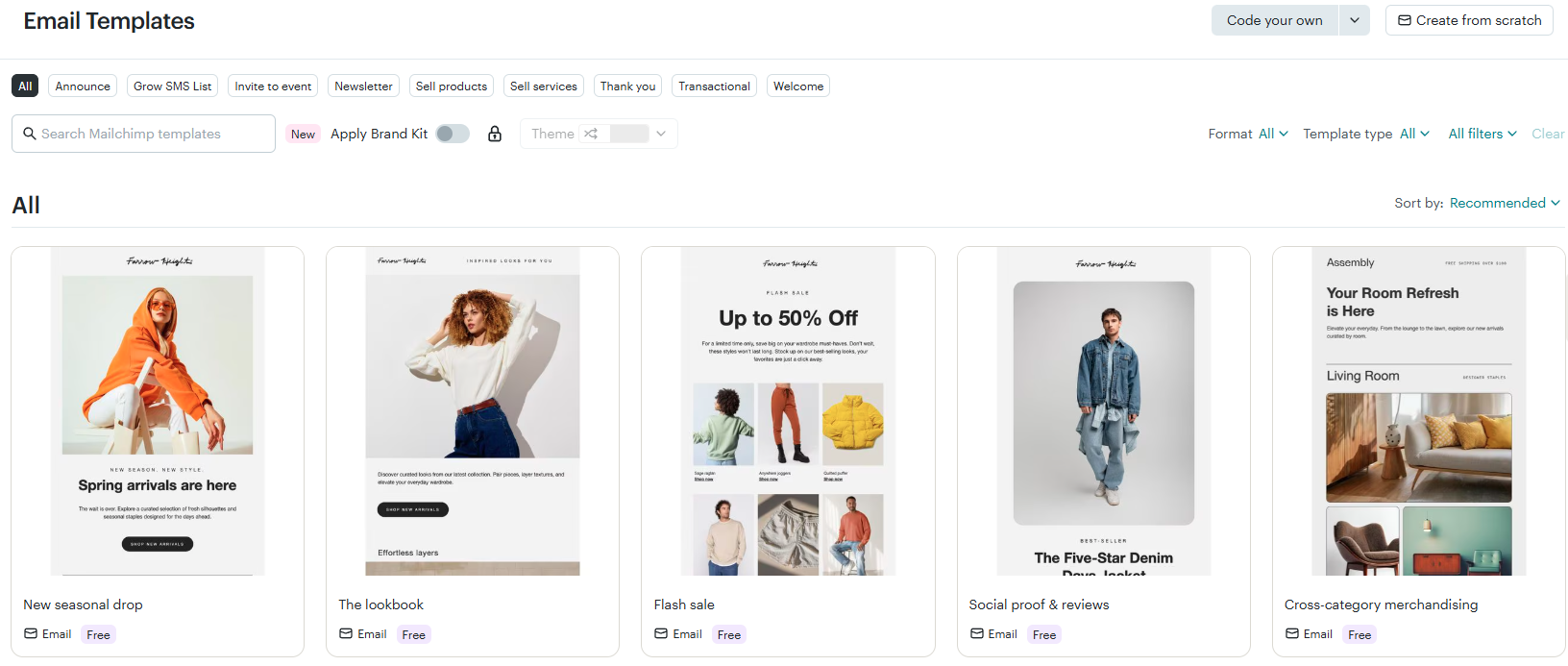Expand the All filters menu
Viewport: 1568px width, 666px height.
(1482, 134)
